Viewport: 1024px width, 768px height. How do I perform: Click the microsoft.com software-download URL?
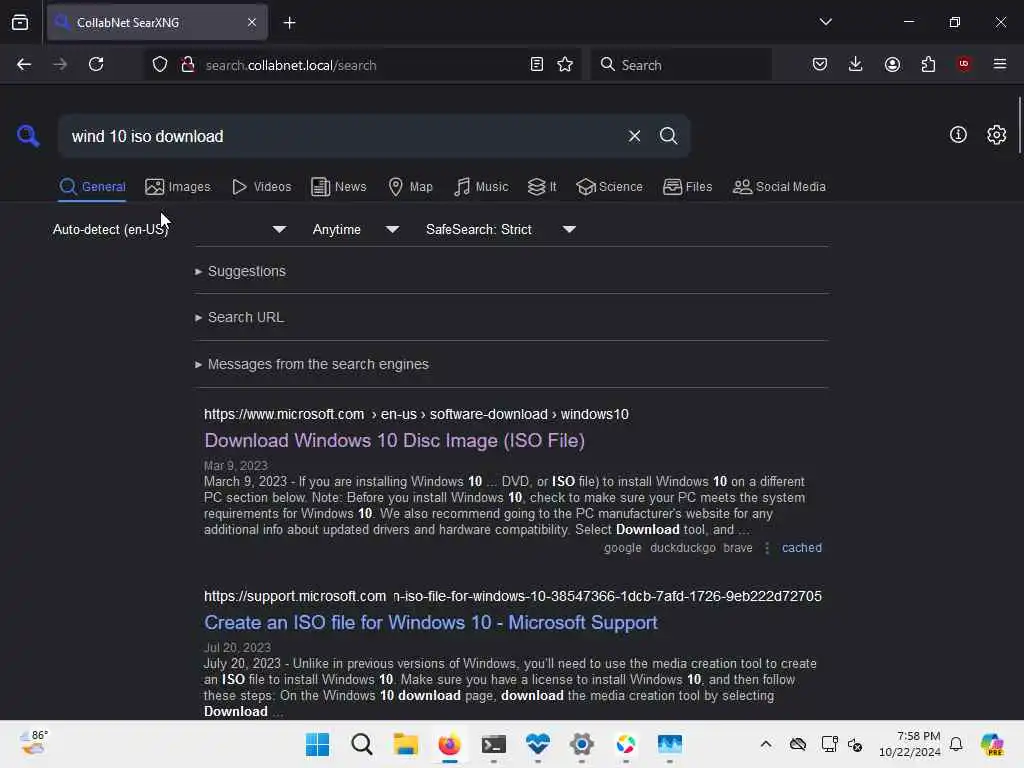pyautogui.click(x=416, y=414)
